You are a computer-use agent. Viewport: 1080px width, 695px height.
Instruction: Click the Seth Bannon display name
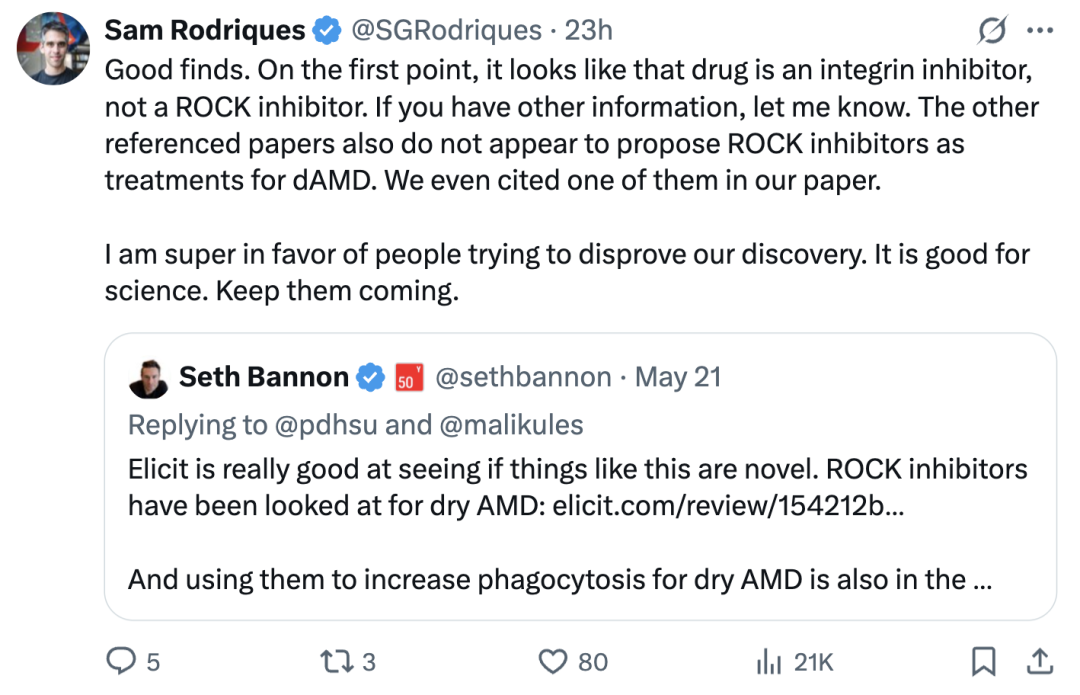263,377
